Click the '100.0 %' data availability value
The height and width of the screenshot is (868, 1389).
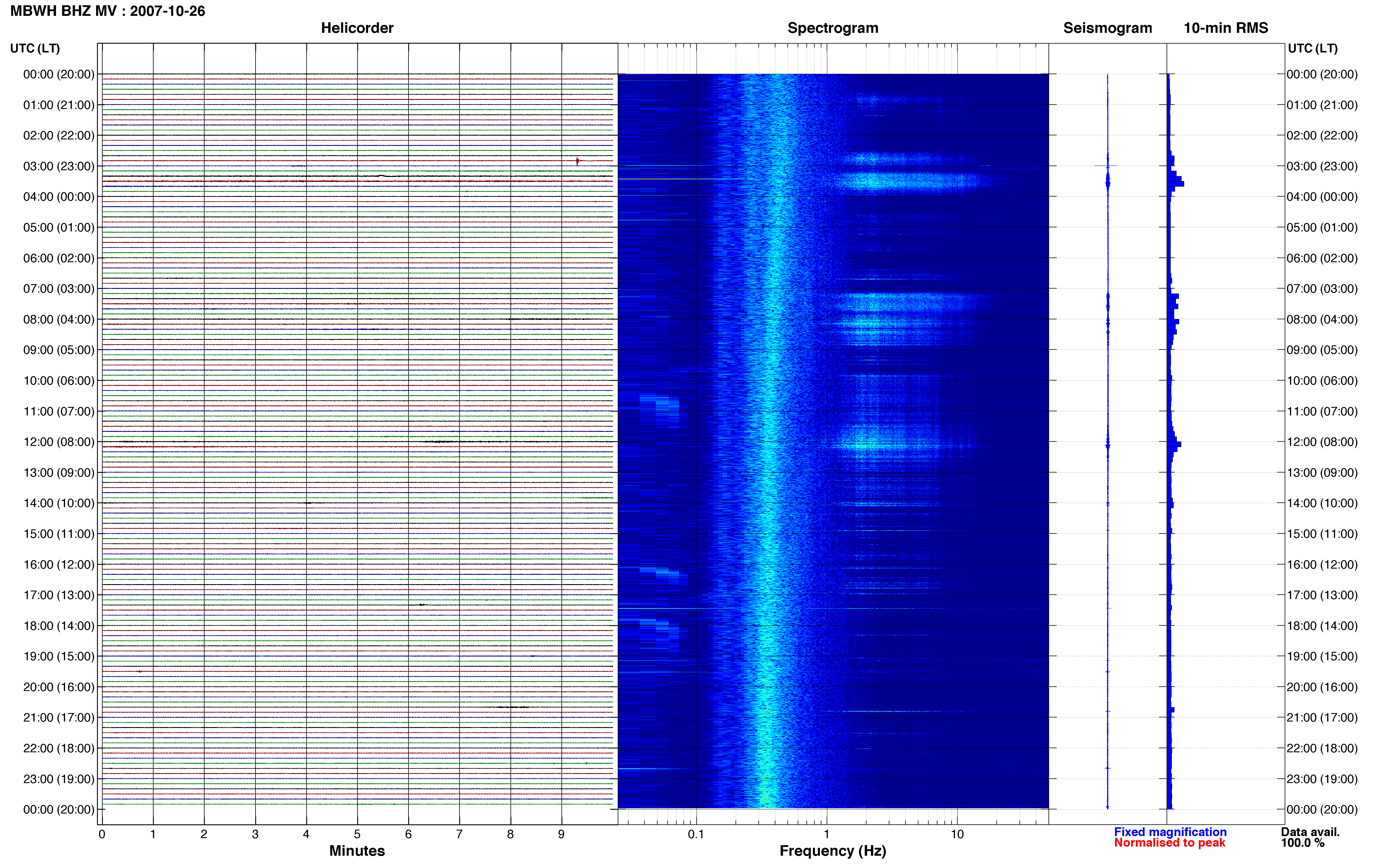1302,843
